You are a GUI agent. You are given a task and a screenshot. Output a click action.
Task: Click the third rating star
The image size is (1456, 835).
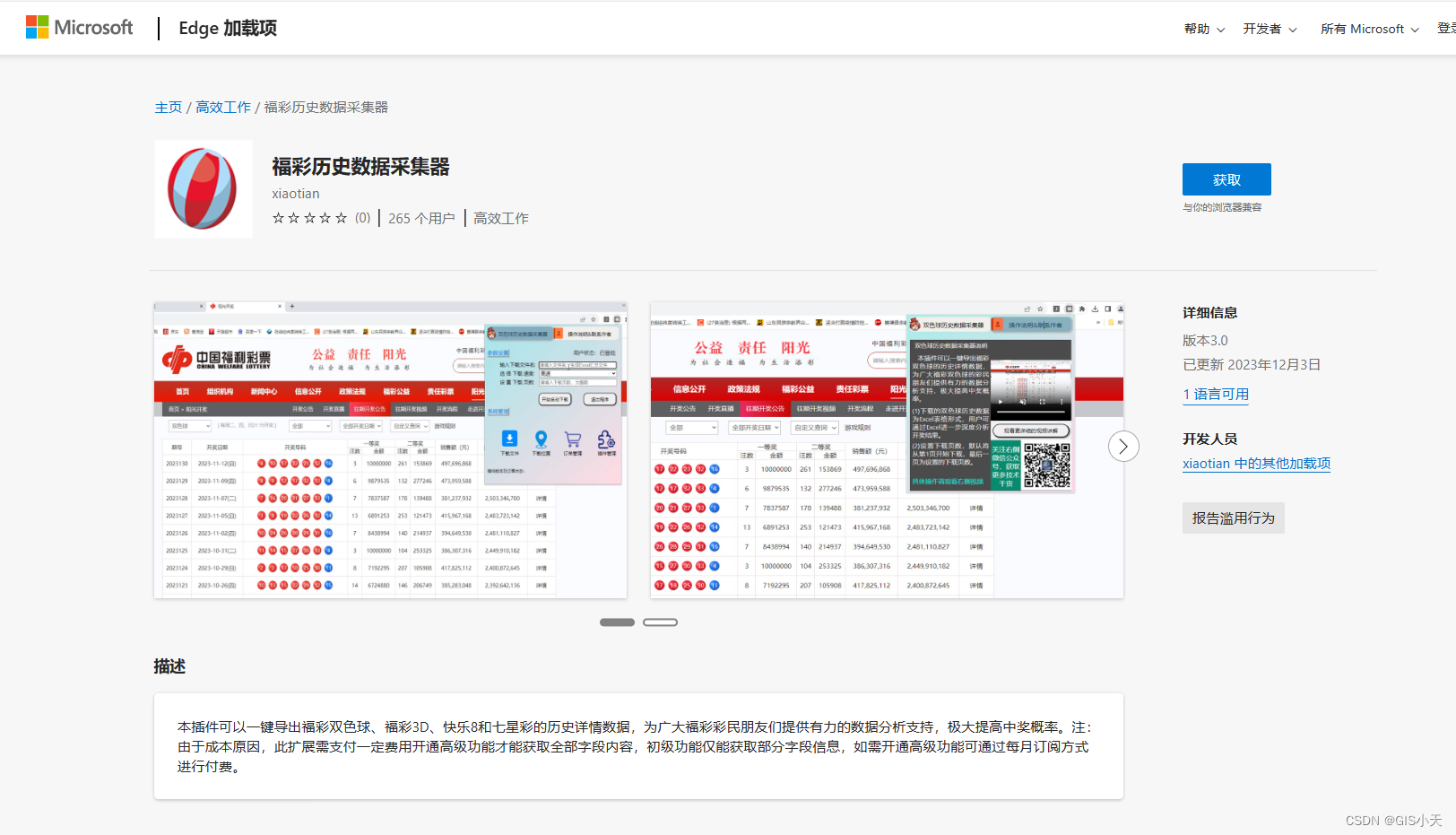click(309, 218)
